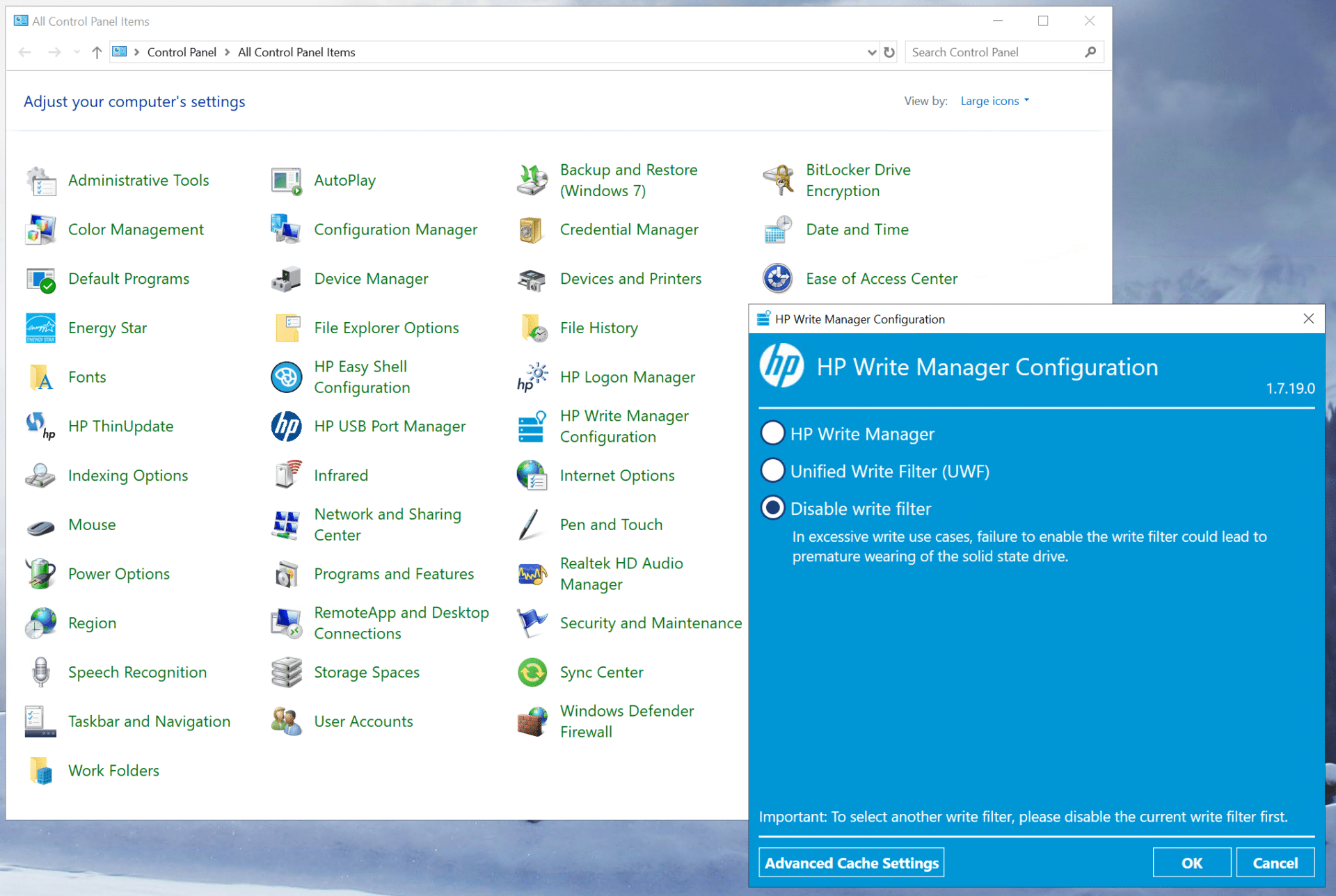Select the HP Write Manager radio button
1336x896 pixels.
[772, 433]
